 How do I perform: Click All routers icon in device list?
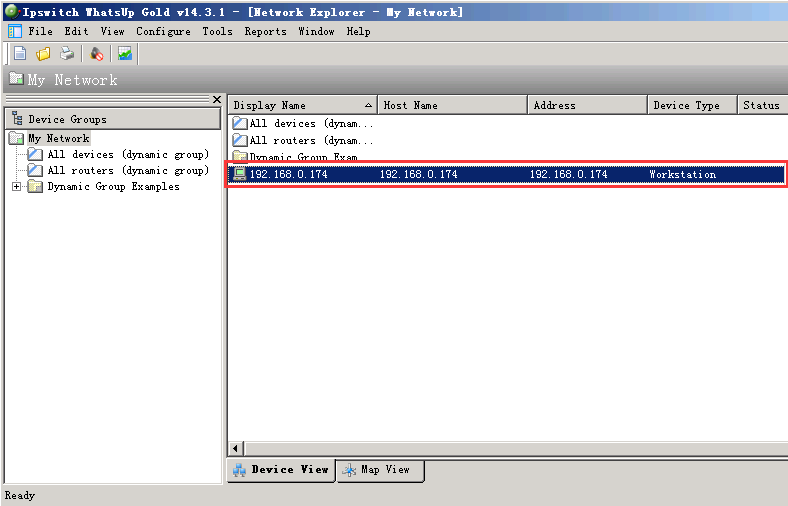click(x=240, y=140)
